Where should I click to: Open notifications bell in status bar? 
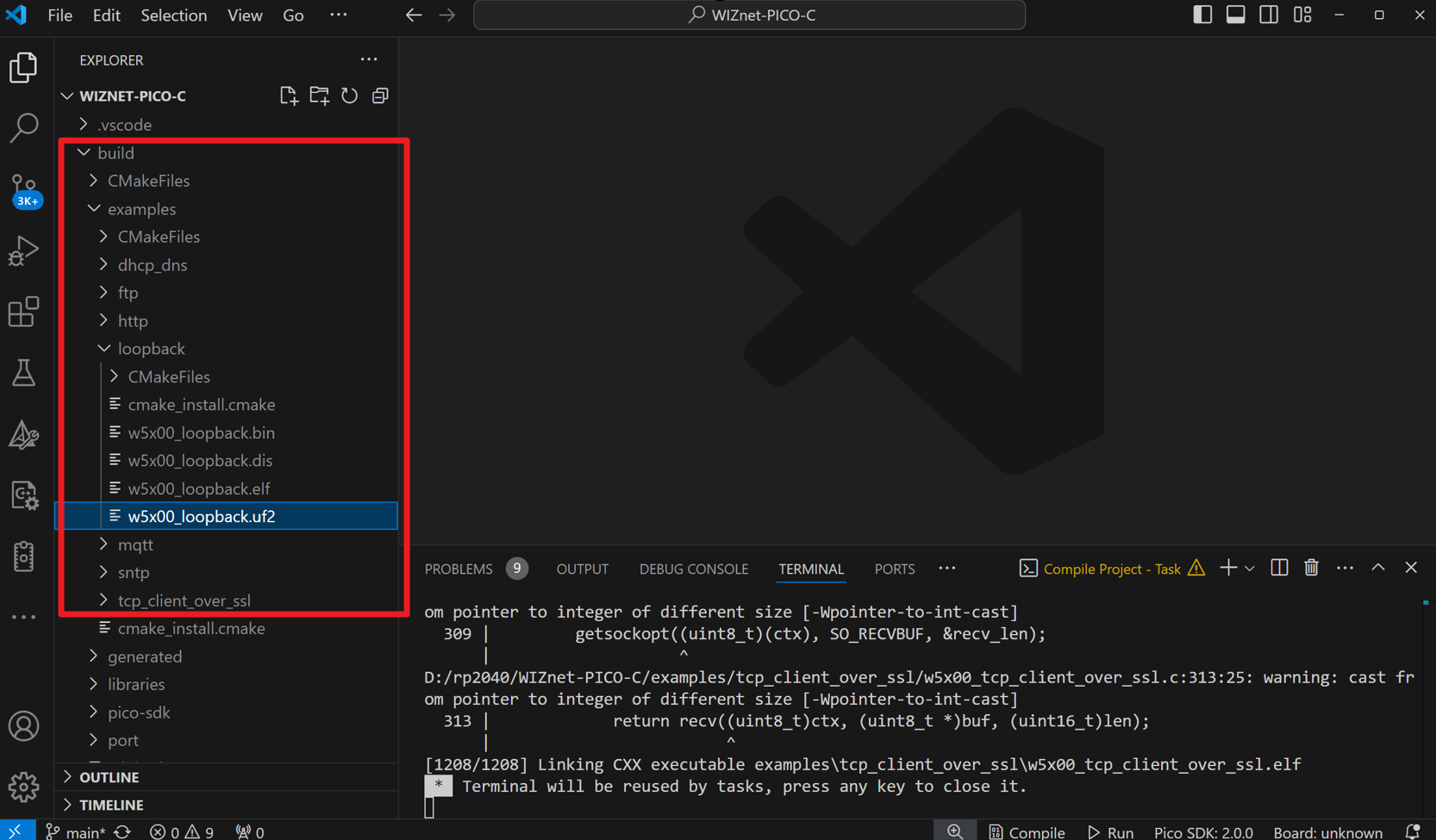(x=1413, y=831)
